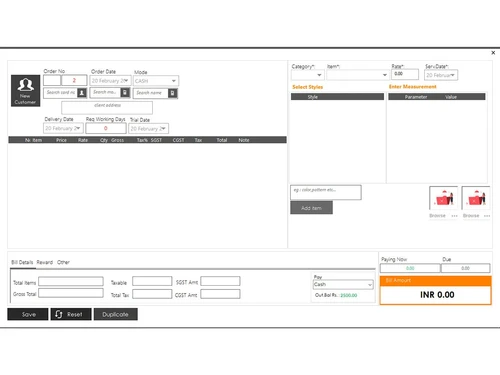Viewport: 500px width, 375px height.
Task: Focus the CGST Amt field
Action: click(220, 294)
